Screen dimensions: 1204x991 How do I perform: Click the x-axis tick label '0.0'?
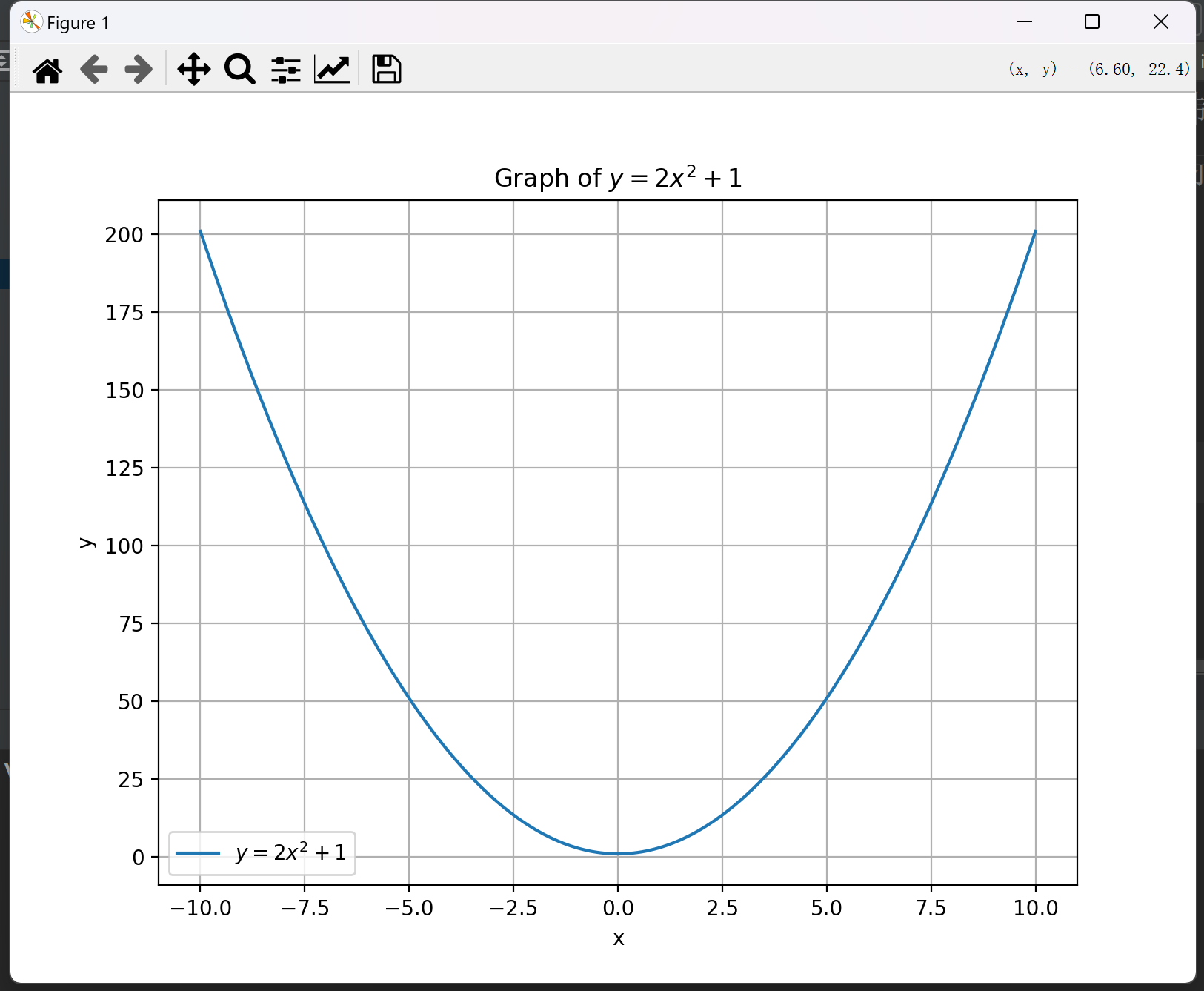coord(618,908)
